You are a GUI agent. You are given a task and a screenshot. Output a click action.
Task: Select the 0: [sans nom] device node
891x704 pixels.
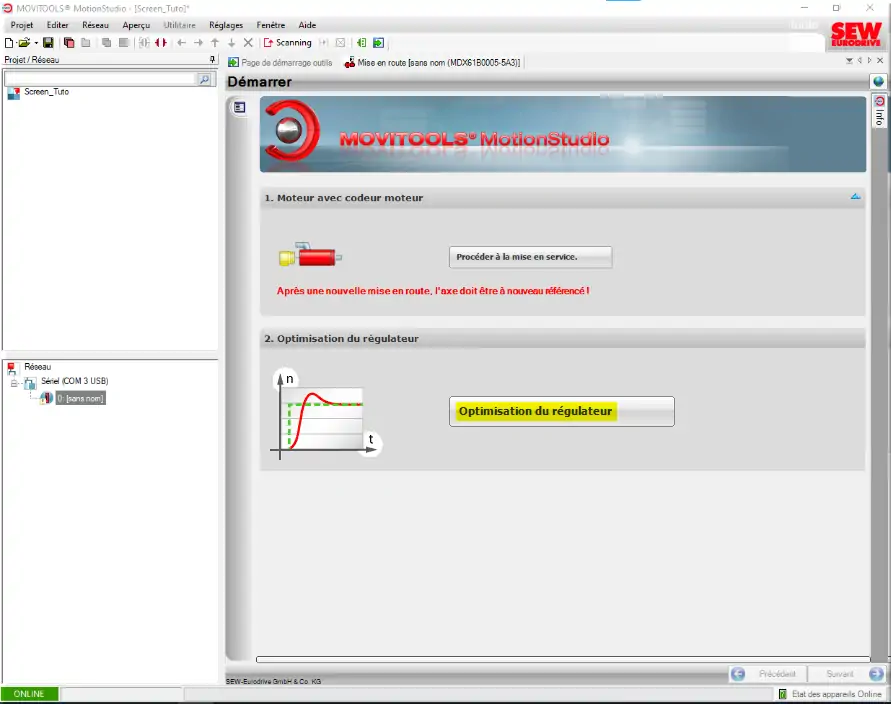79,398
